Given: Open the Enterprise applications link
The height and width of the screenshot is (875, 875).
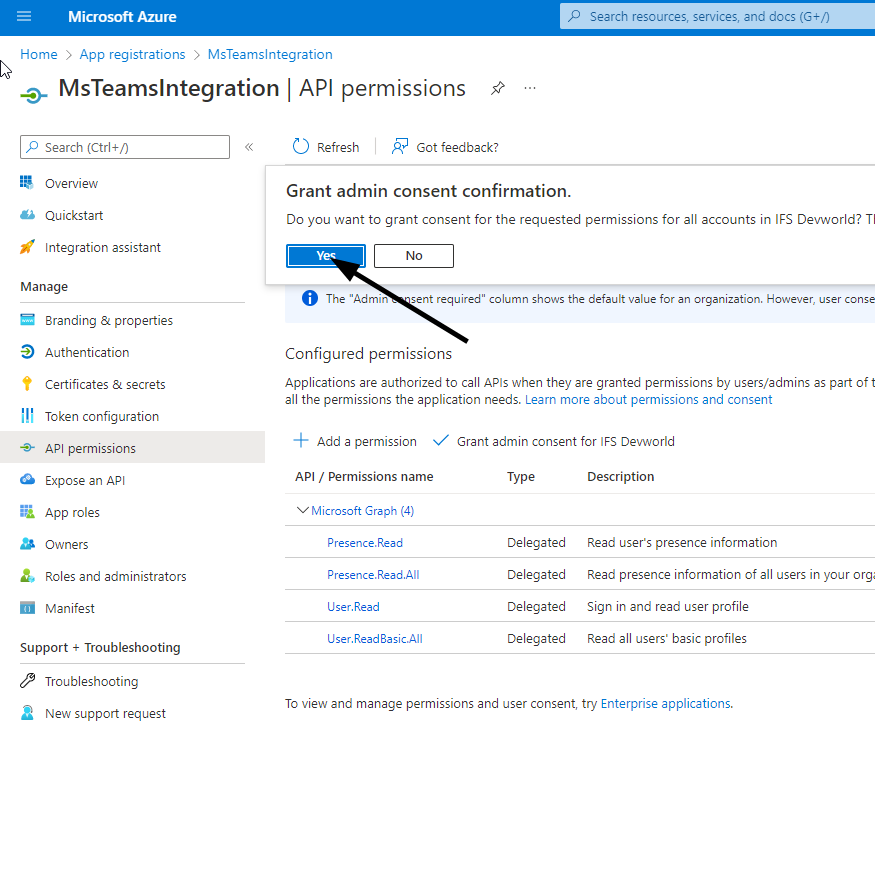Looking at the screenshot, I should pos(665,703).
